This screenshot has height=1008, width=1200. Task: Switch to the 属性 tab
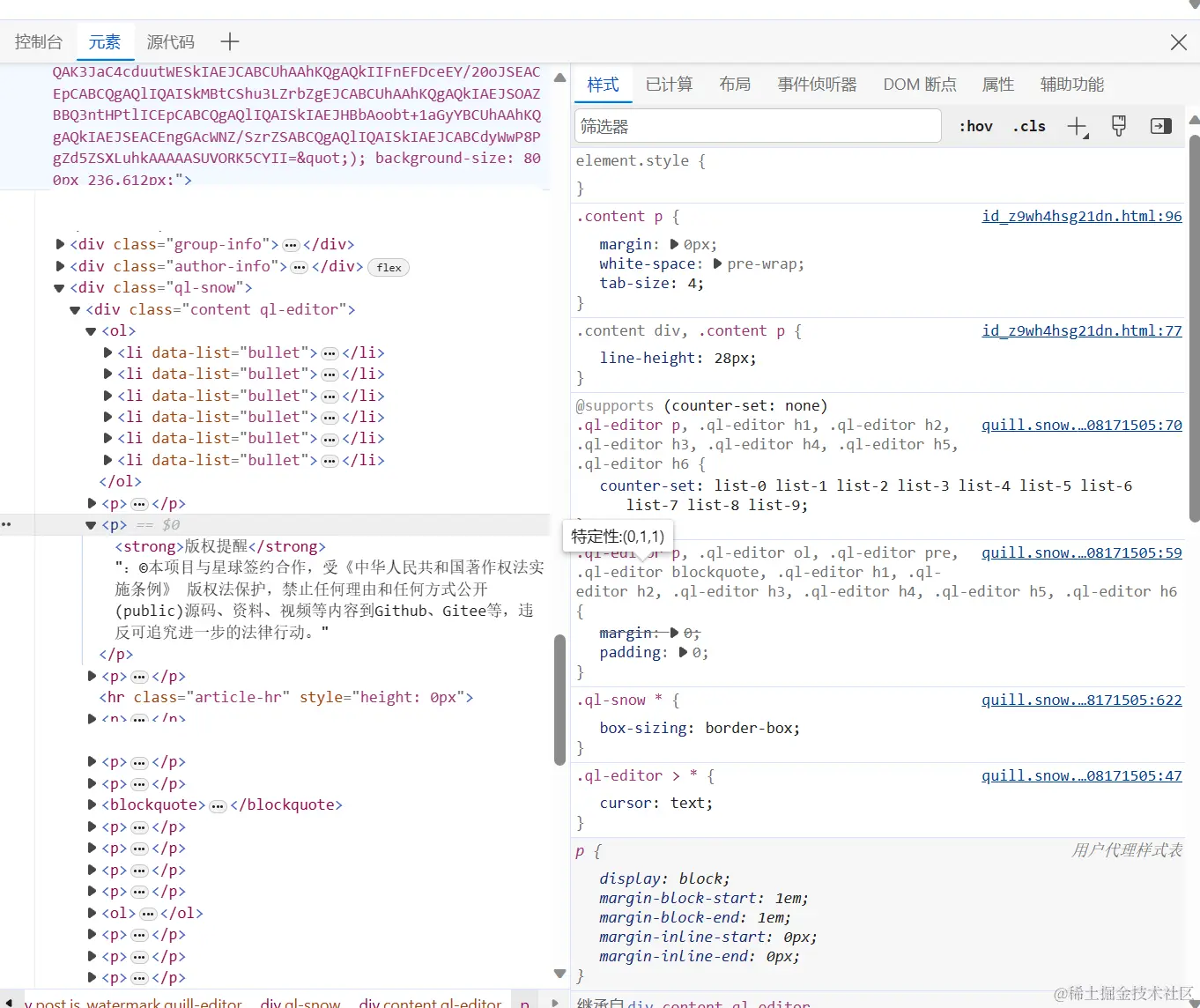998,85
